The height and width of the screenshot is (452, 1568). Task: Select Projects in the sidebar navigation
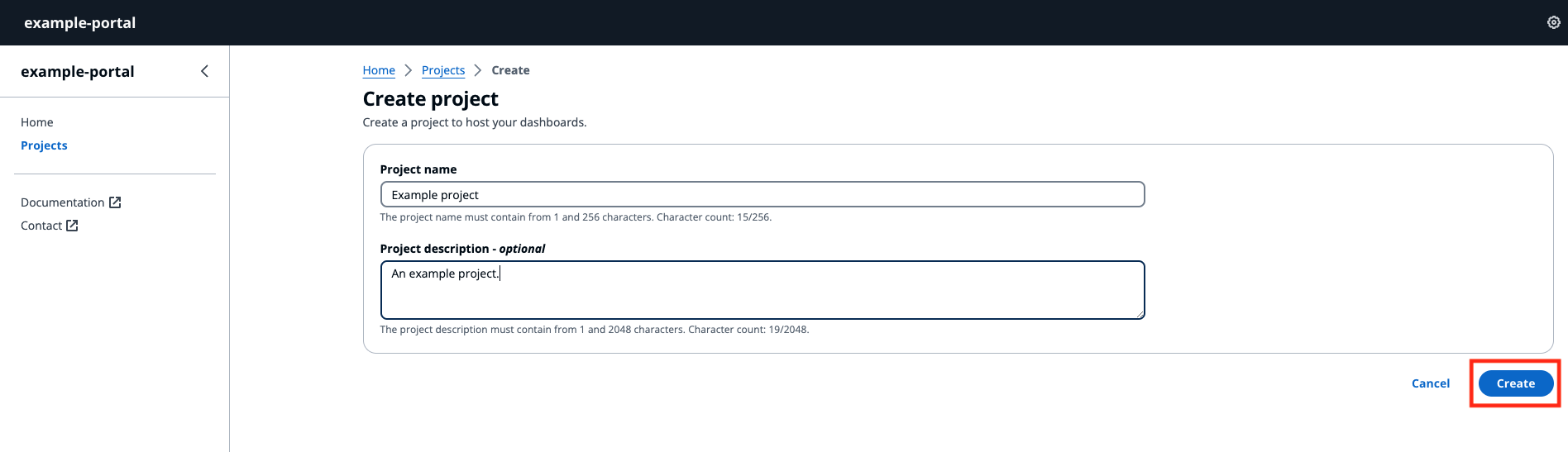tap(44, 145)
